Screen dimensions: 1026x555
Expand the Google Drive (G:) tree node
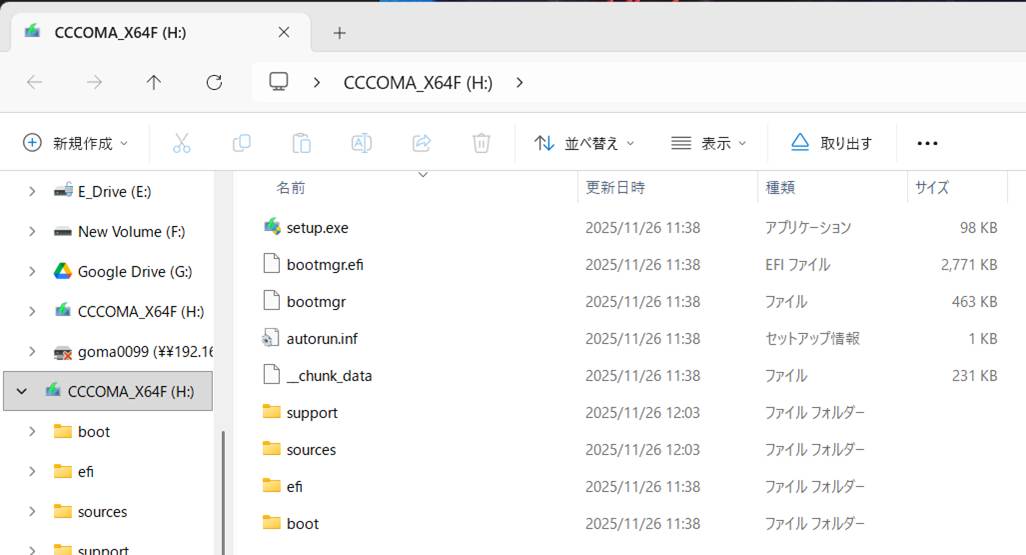(x=32, y=271)
